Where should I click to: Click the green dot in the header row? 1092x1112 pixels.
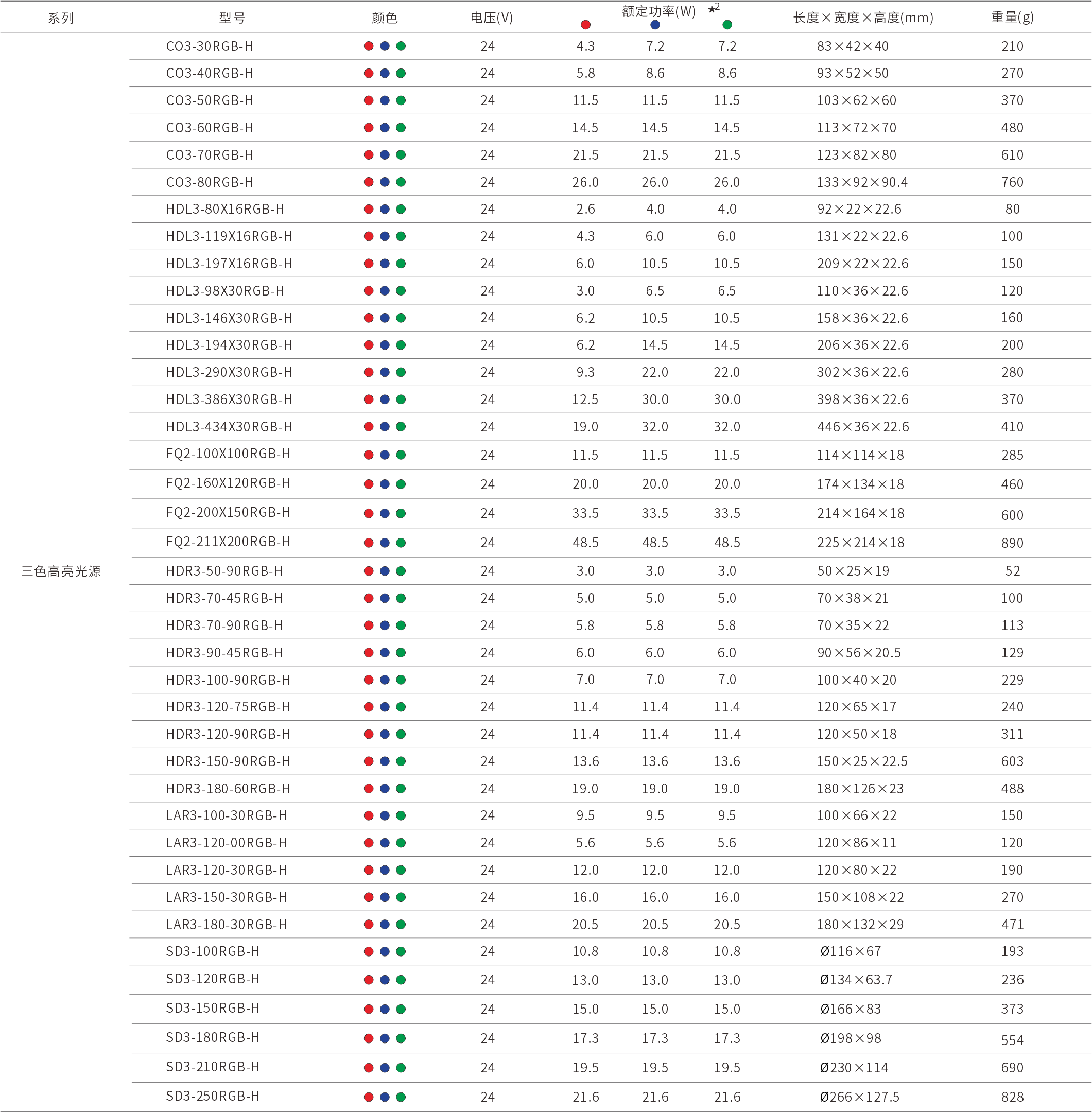(726, 25)
